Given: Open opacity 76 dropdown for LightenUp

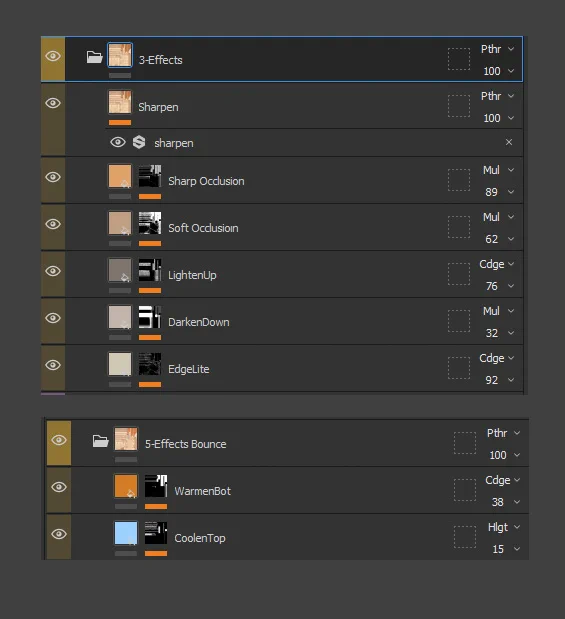Looking at the screenshot, I should coord(500,286).
